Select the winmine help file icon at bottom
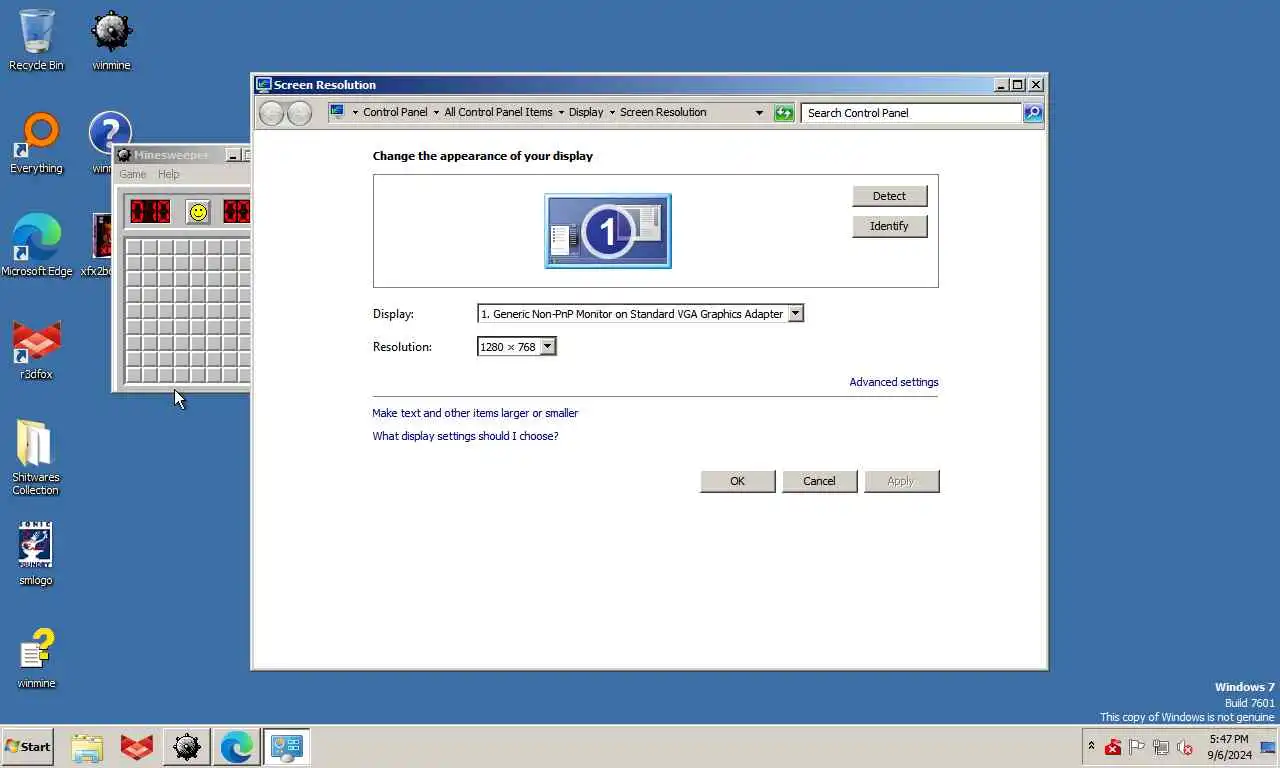Screen dimensions: 1280x768 pos(36,657)
